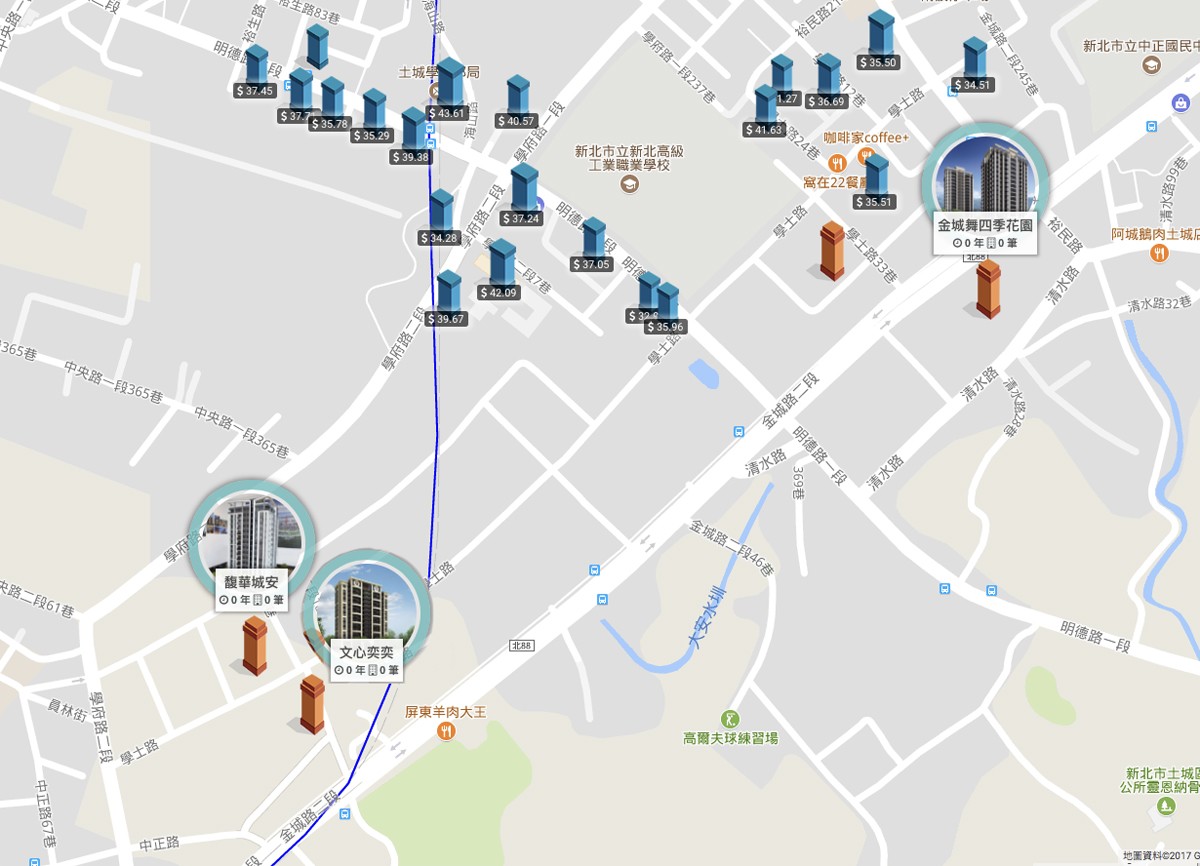Click the 高爾夫球練習場 place name
Image resolution: width=1200 pixels, height=866 pixels.
(730, 738)
